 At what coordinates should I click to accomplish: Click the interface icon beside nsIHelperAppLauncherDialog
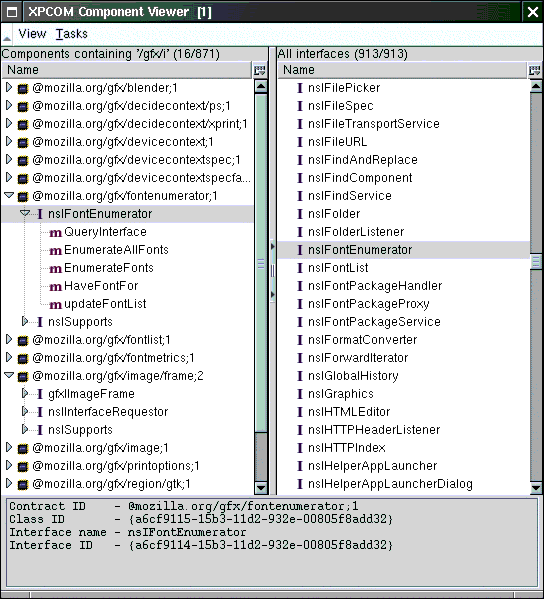coord(300,484)
